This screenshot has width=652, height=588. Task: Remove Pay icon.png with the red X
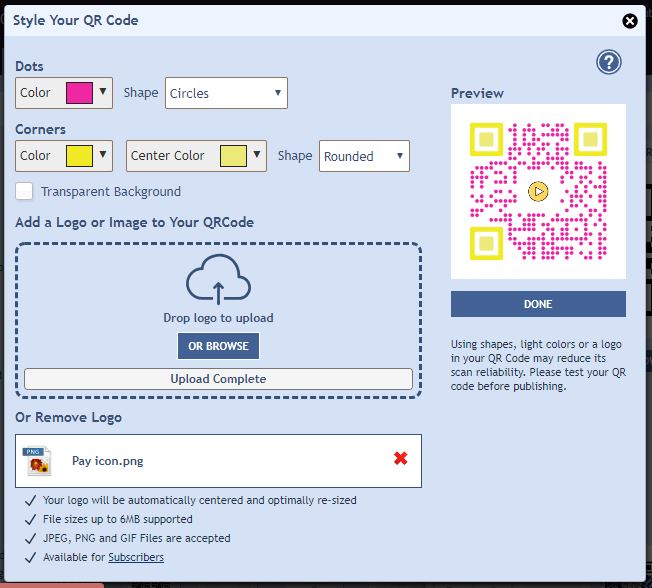point(400,458)
